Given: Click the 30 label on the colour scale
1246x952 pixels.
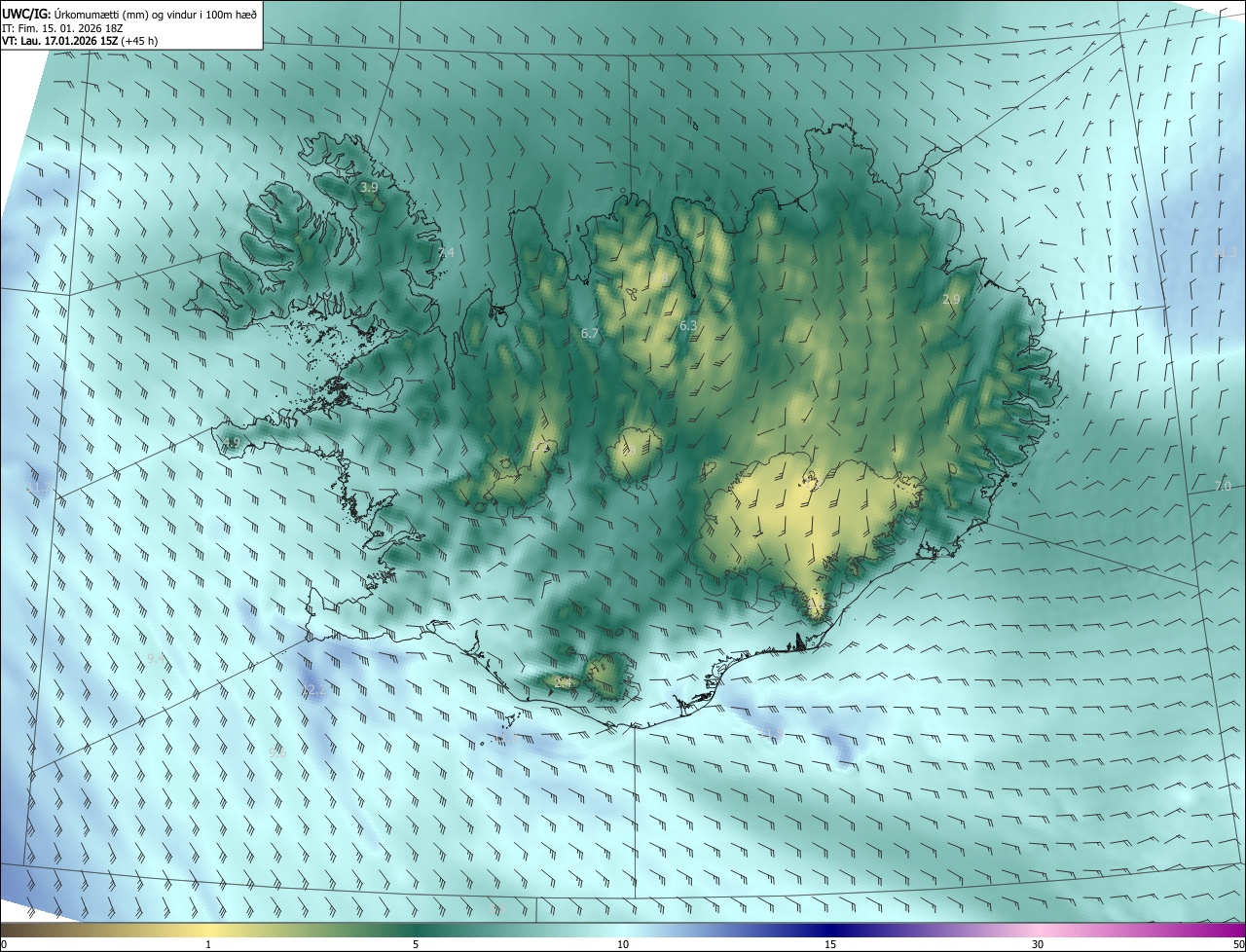Looking at the screenshot, I should coord(1038,944).
